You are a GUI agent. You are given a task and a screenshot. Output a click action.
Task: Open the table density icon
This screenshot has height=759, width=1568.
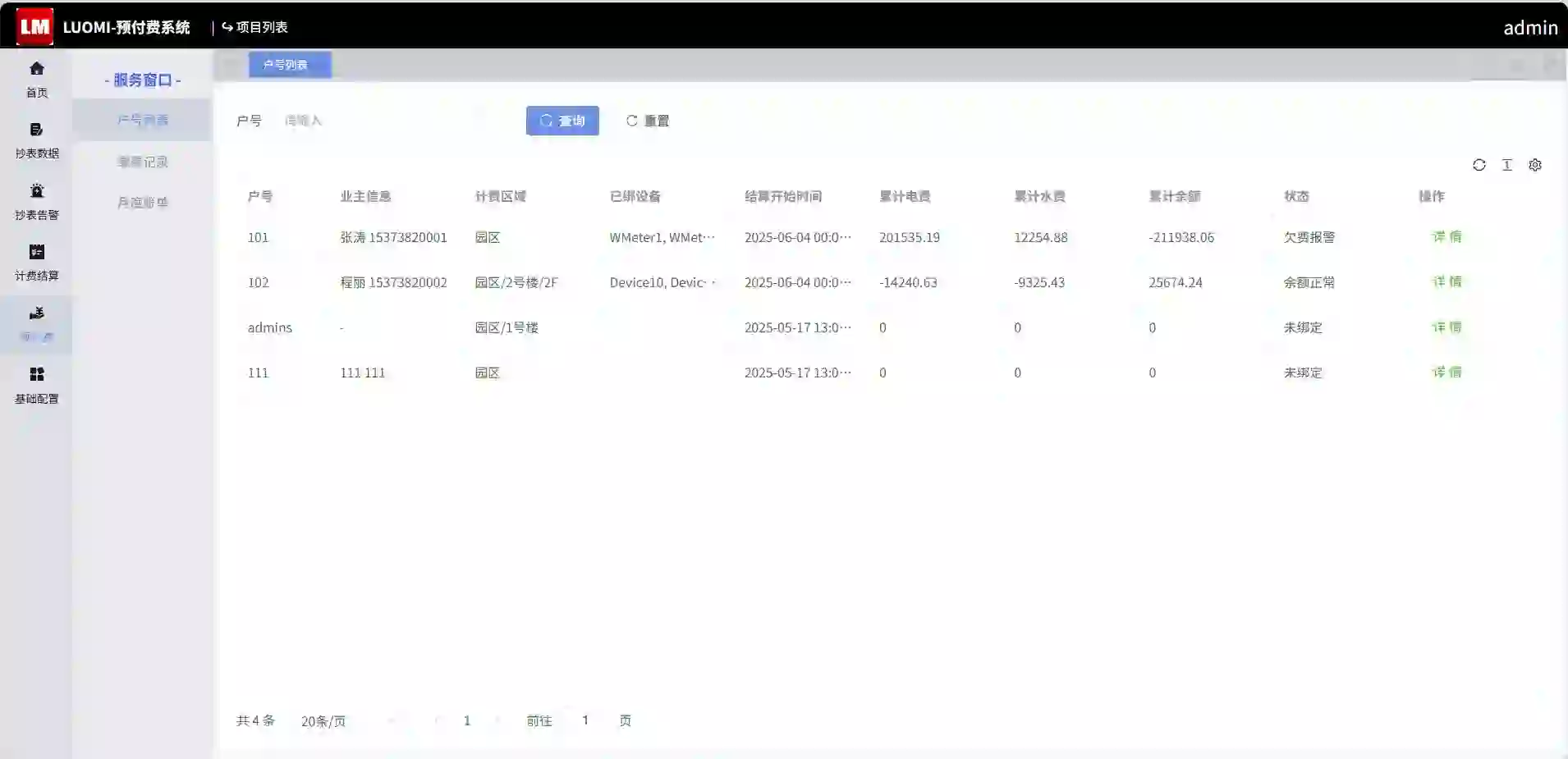[x=1506, y=165]
